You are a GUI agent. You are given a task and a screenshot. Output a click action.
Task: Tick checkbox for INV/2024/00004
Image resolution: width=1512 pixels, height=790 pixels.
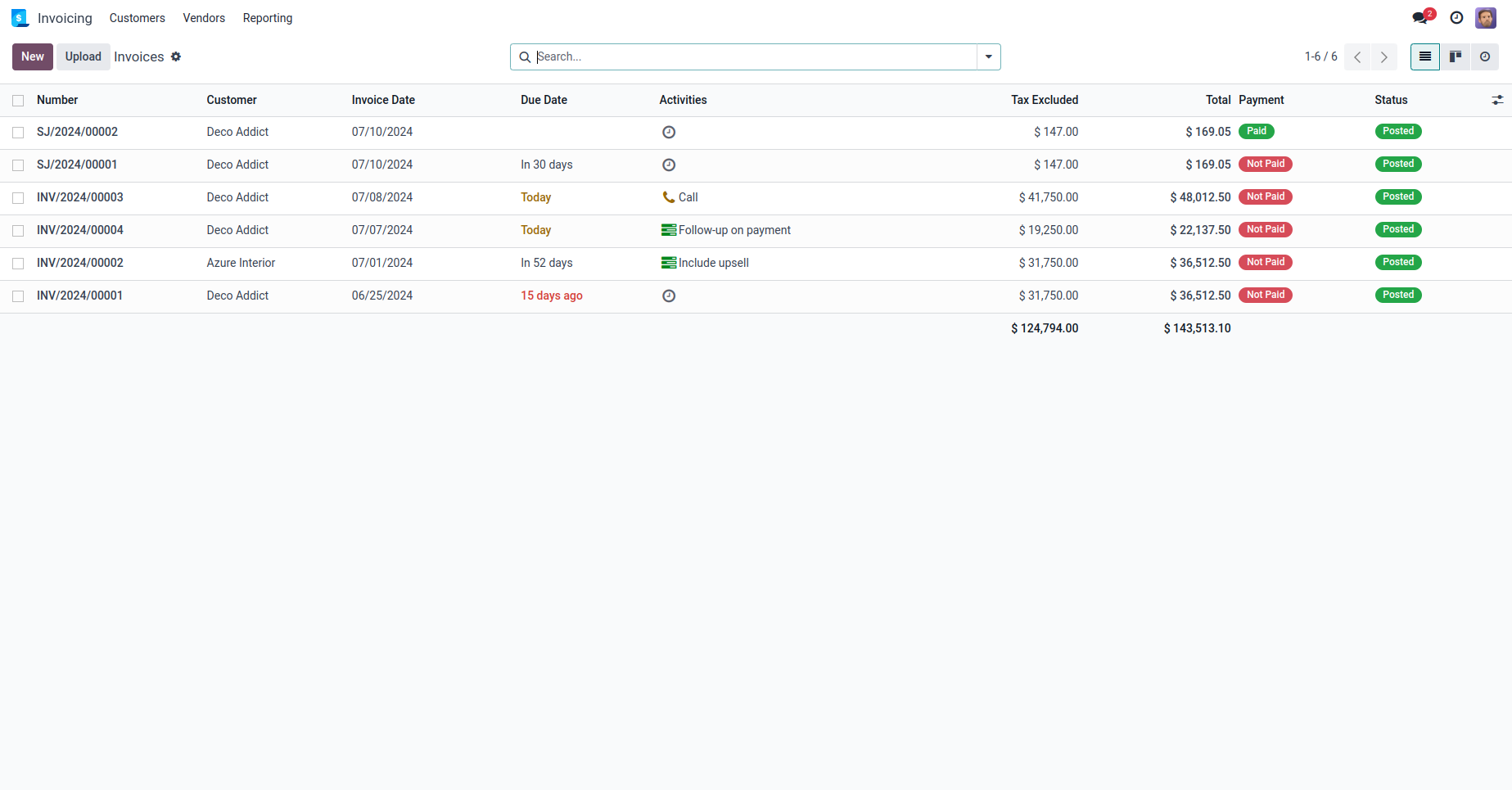18,231
